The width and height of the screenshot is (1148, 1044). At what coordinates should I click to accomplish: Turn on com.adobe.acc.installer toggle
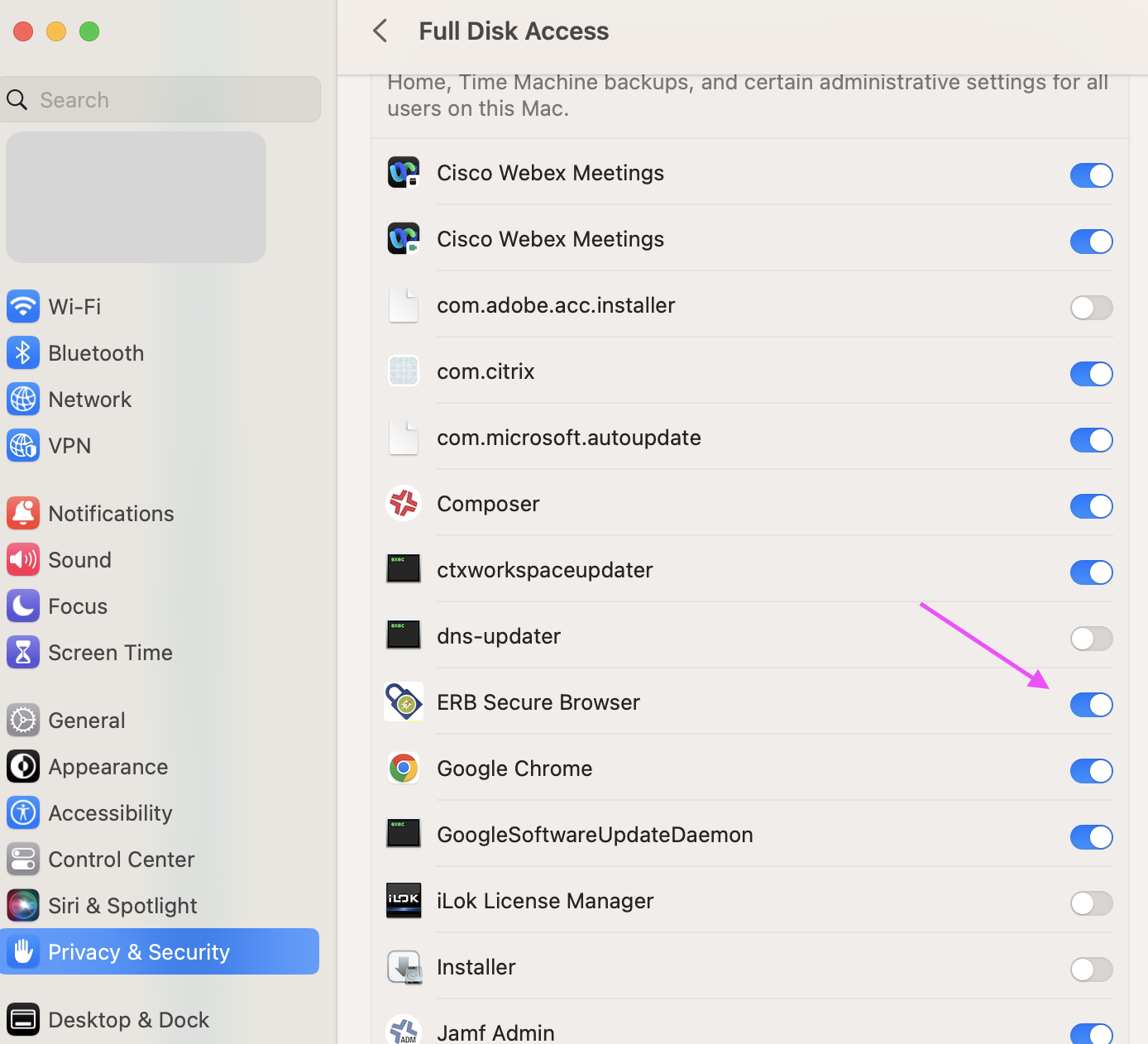point(1091,308)
